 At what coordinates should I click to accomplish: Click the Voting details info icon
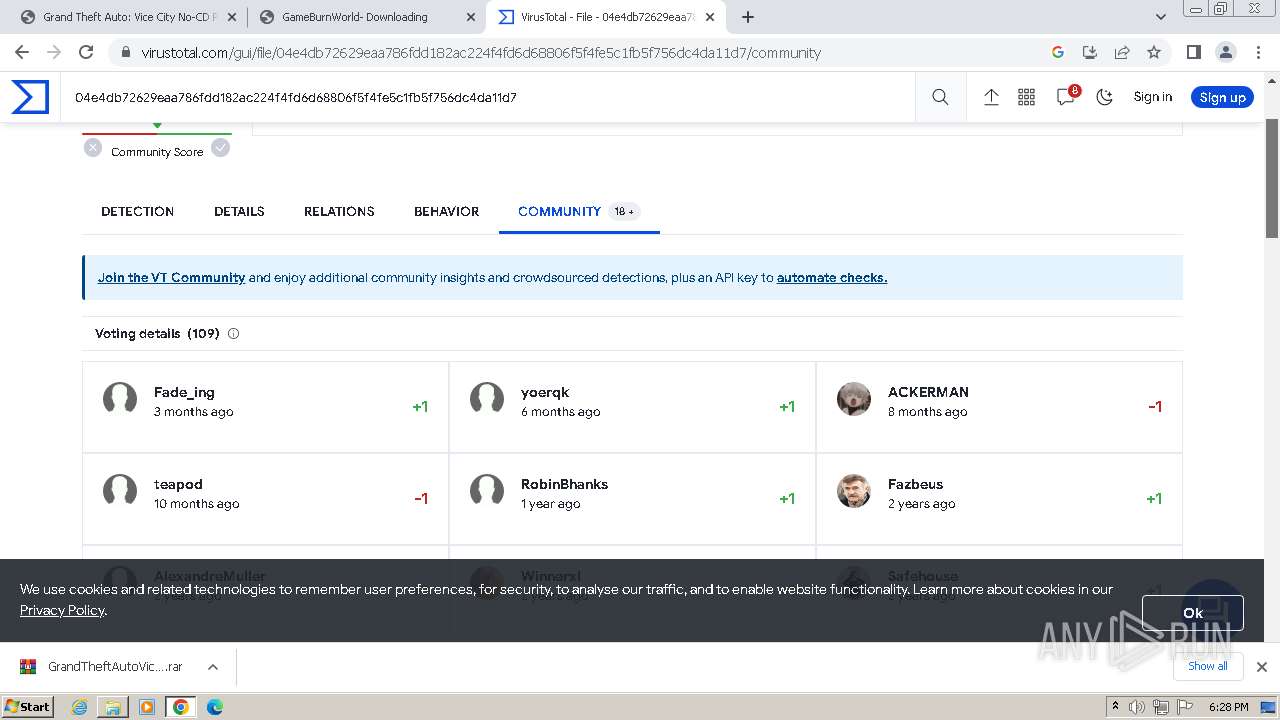(233, 334)
